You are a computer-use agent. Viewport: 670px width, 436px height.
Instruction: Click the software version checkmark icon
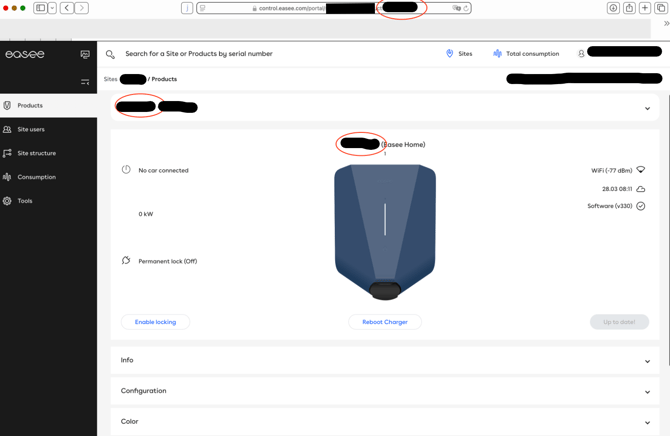click(641, 206)
